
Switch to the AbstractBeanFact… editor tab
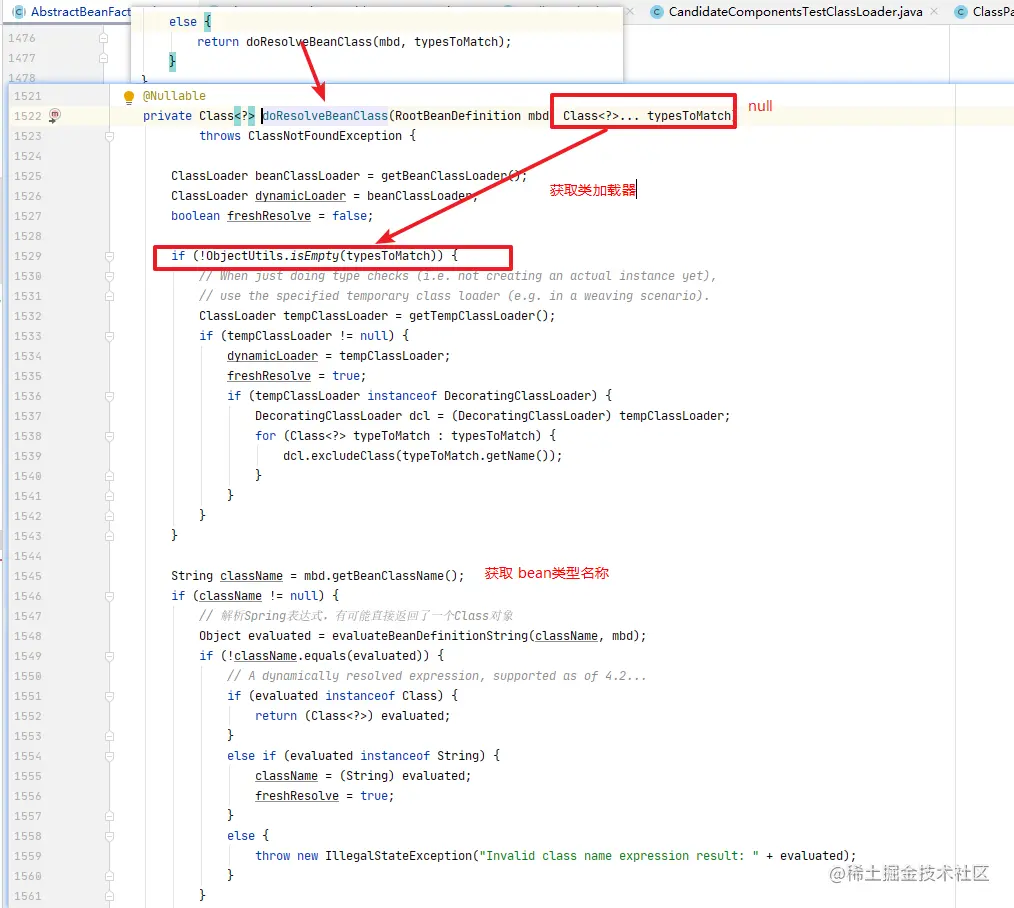click(72, 12)
